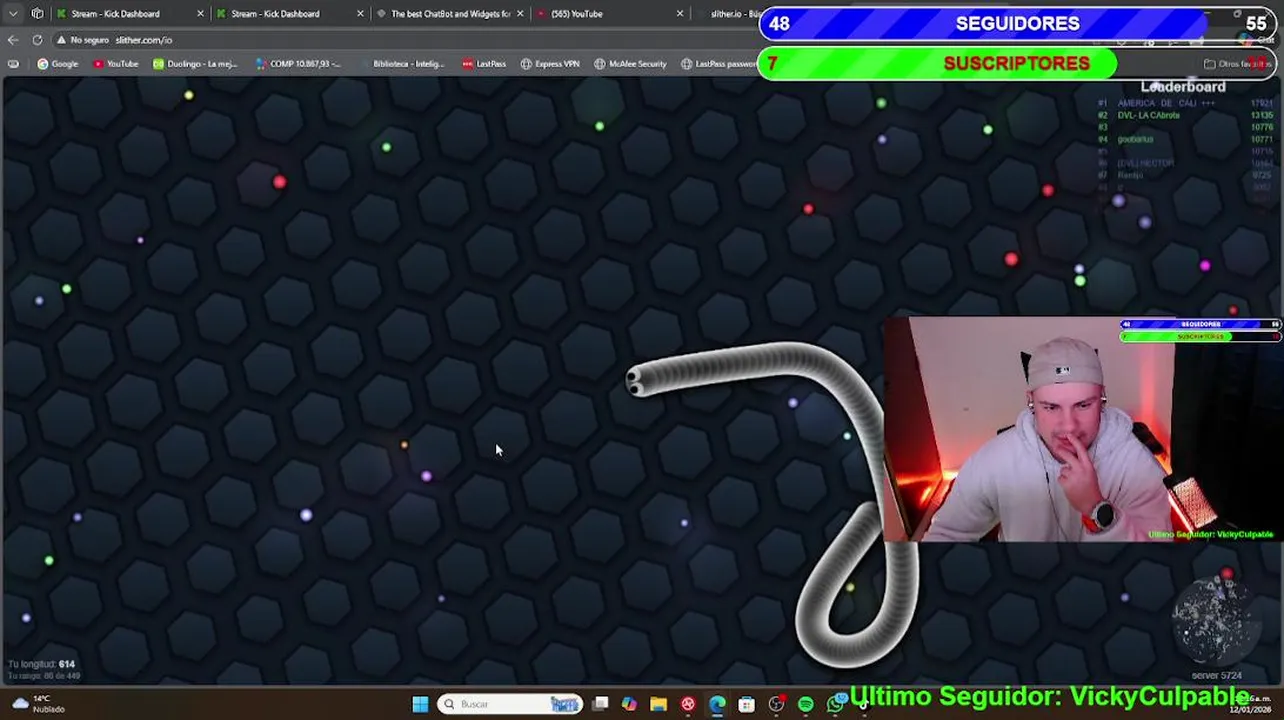Open the LastPass bookmark

tap(484, 64)
